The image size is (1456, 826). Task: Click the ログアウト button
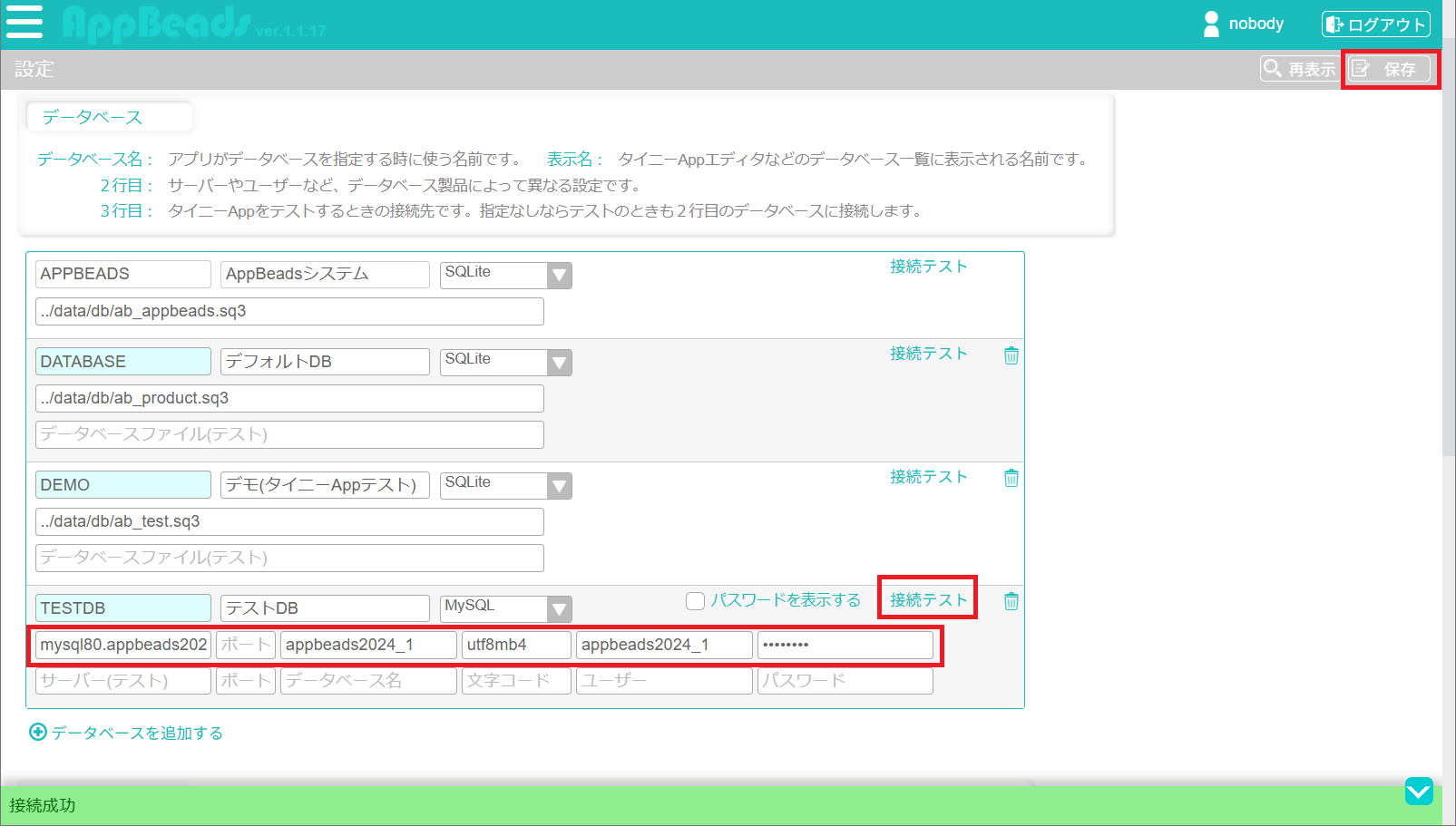pos(1376,24)
